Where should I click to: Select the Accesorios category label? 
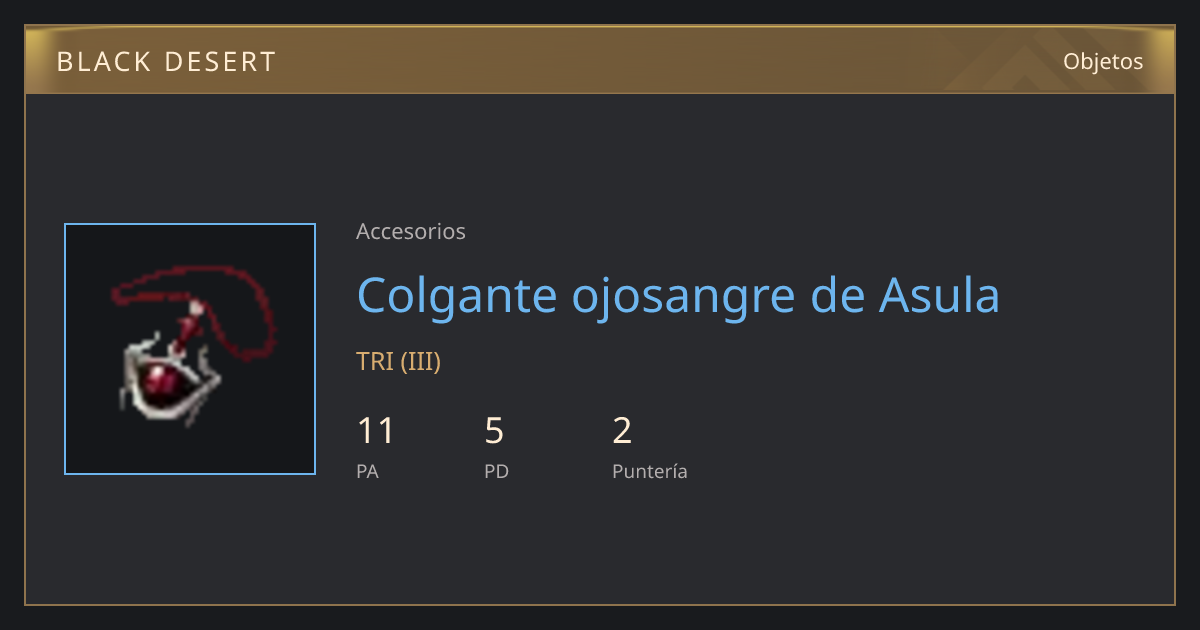tap(411, 231)
